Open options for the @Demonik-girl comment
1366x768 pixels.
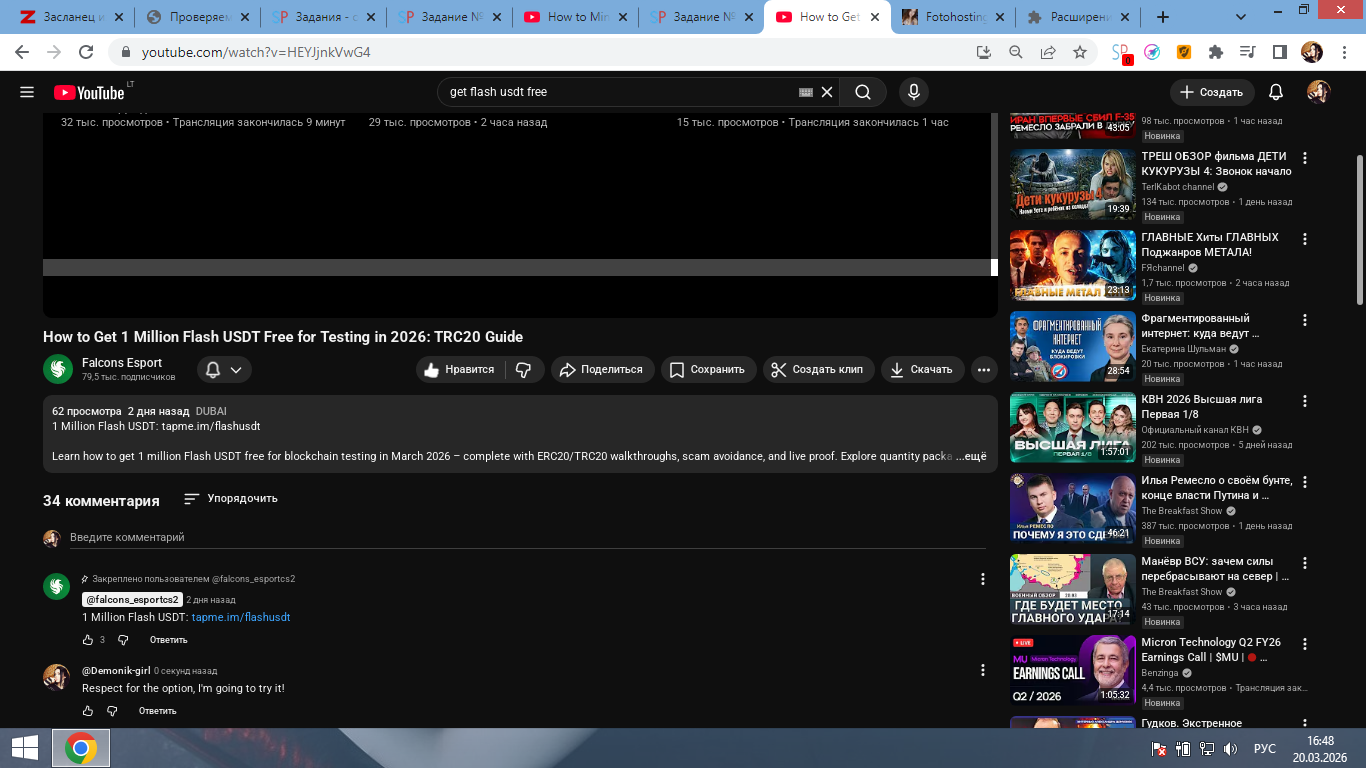pos(983,670)
